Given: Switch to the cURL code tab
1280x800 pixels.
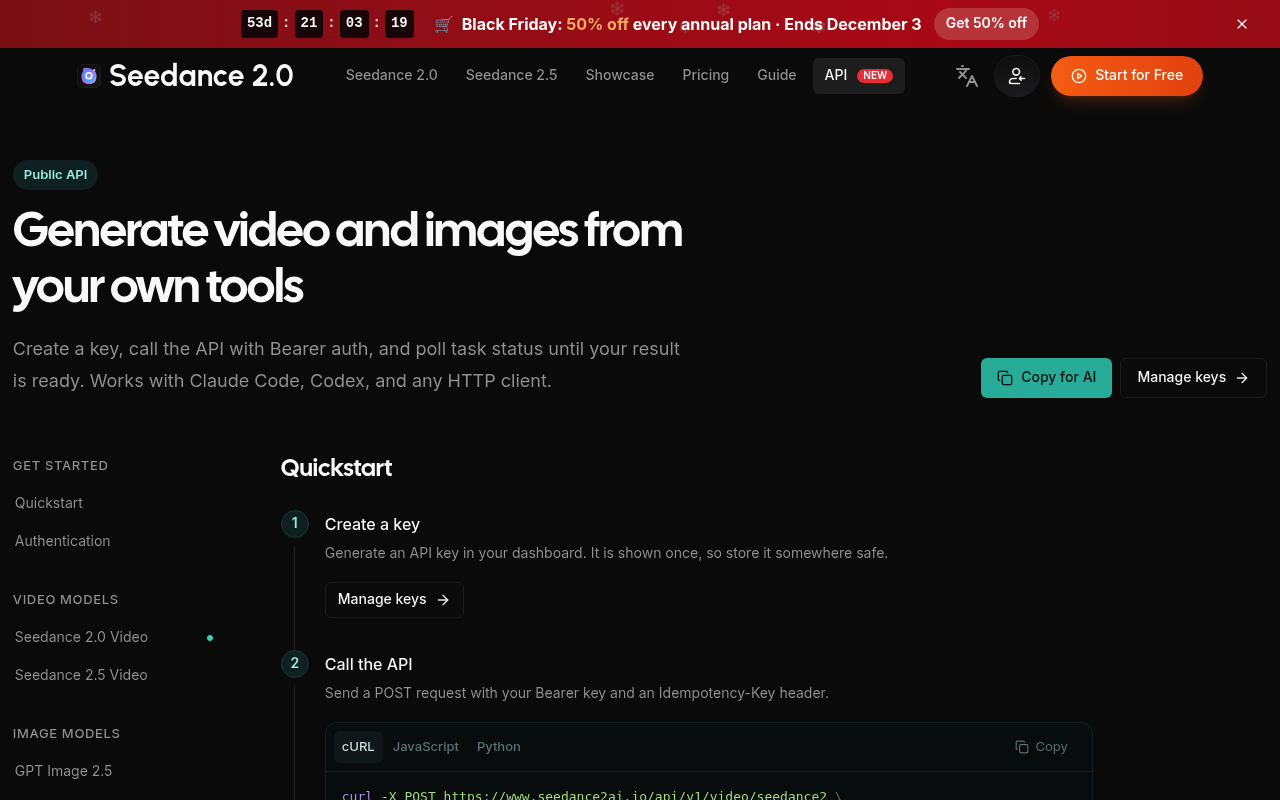Looking at the screenshot, I should tap(358, 747).
